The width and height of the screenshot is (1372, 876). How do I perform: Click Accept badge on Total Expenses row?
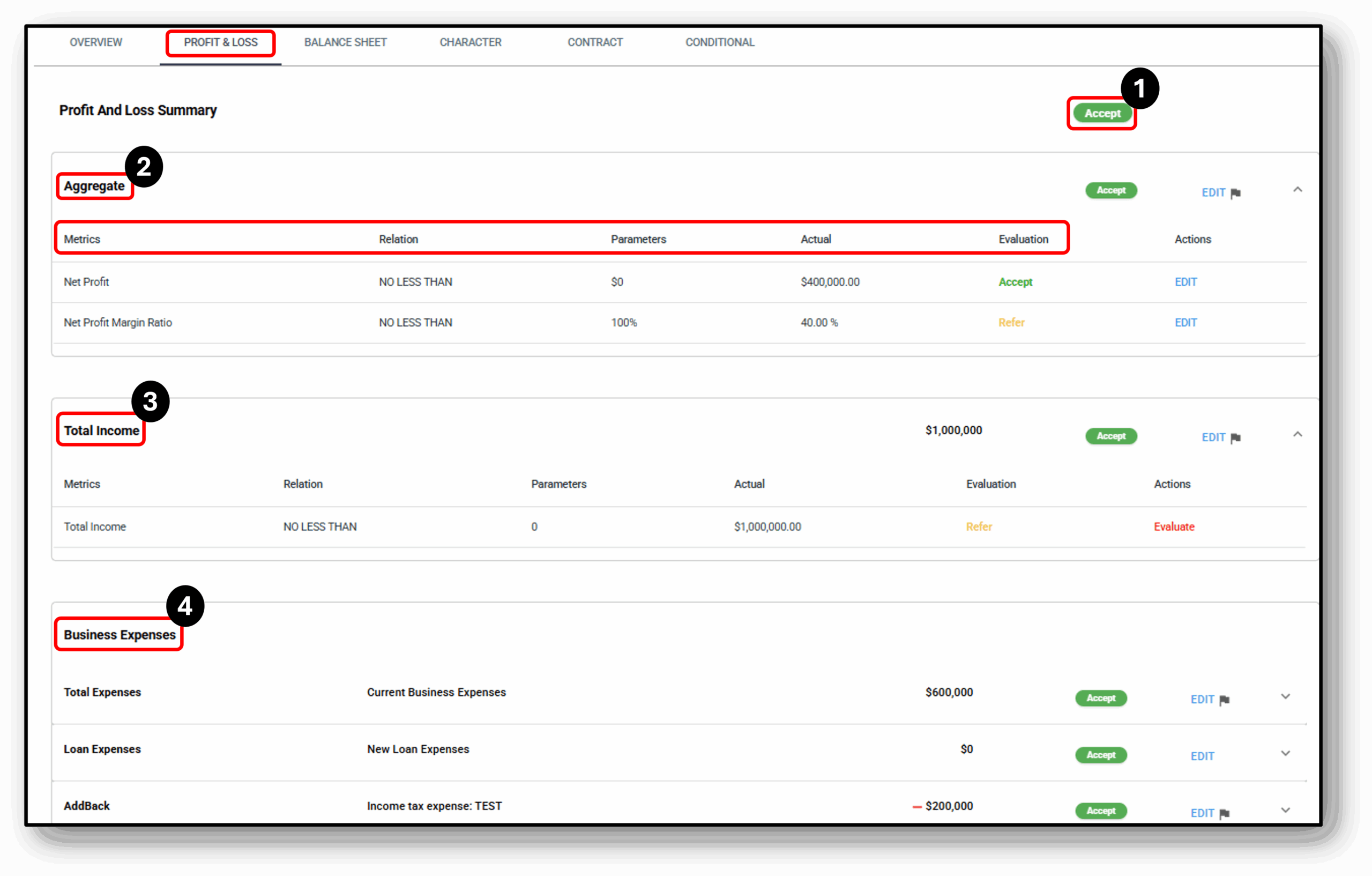(x=1101, y=698)
